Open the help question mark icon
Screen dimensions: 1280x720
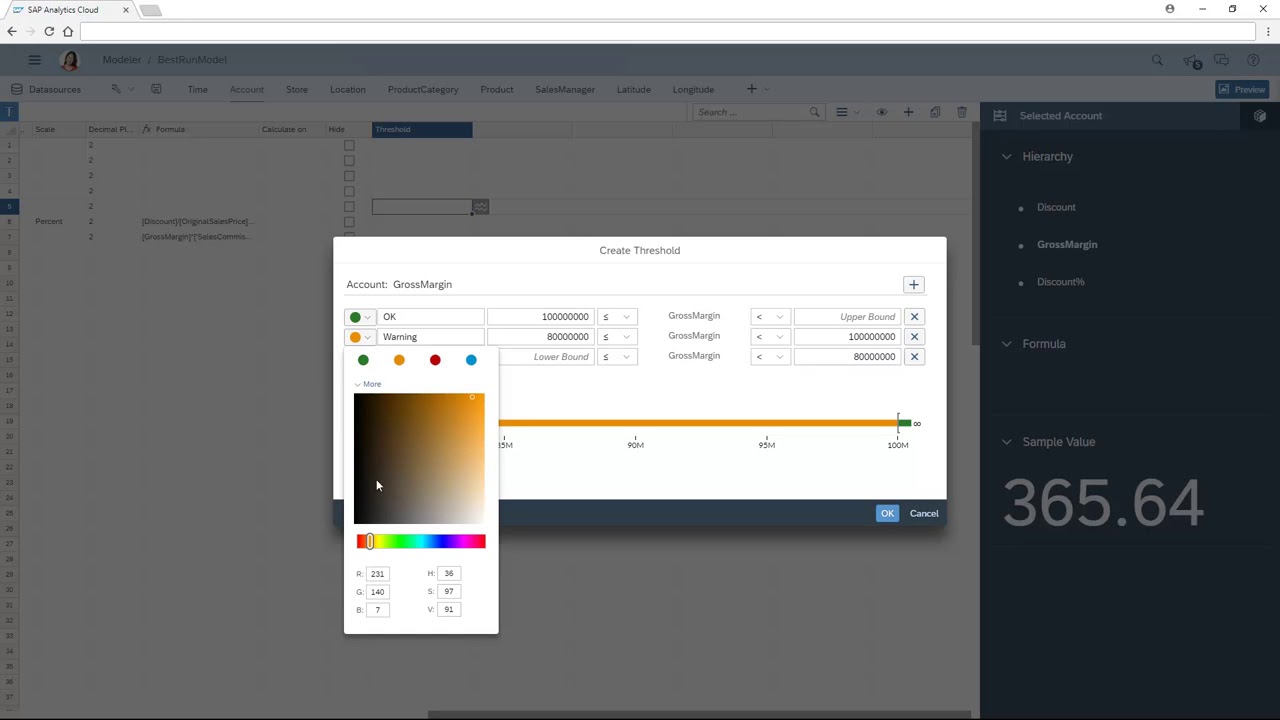[x=1253, y=61]
